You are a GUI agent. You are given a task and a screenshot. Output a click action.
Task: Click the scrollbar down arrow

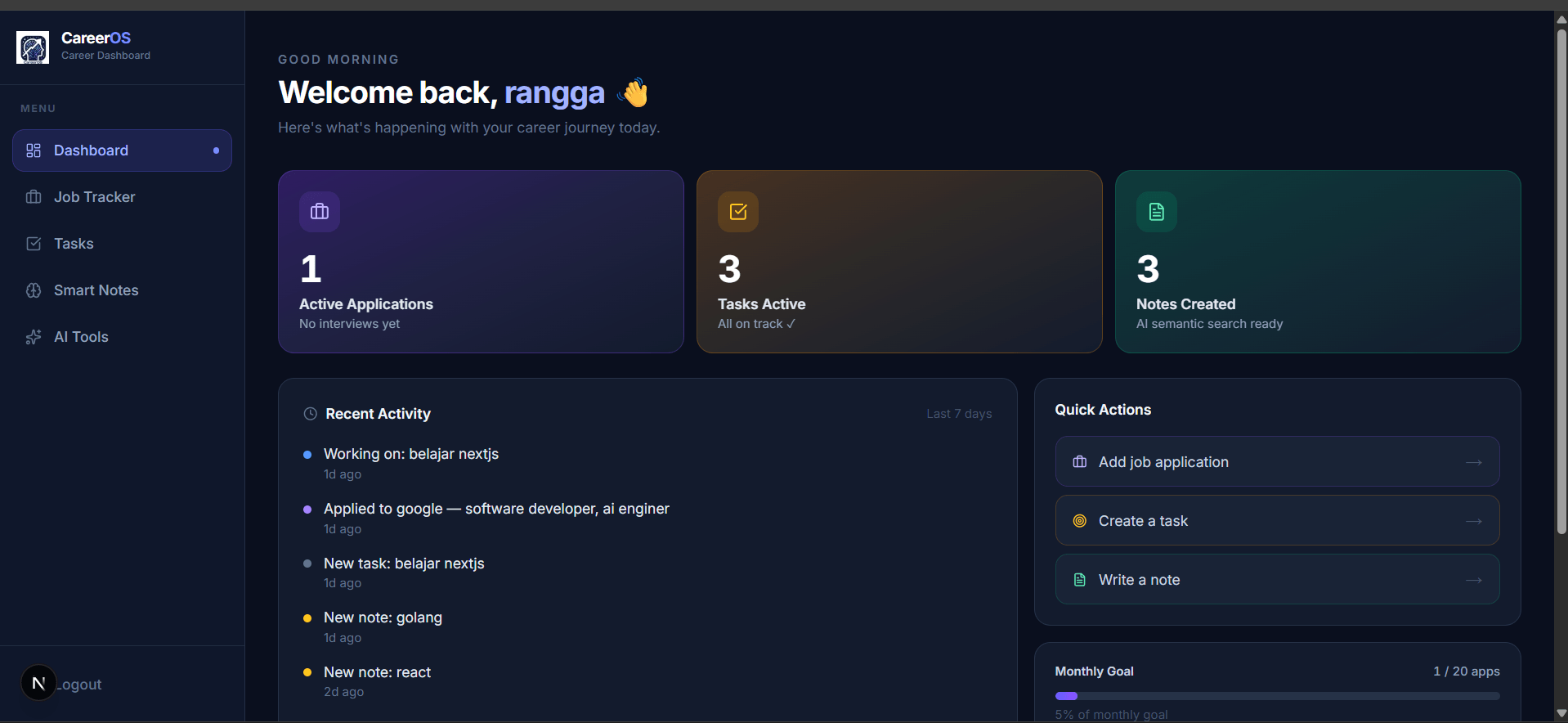tap(1561, 714)
